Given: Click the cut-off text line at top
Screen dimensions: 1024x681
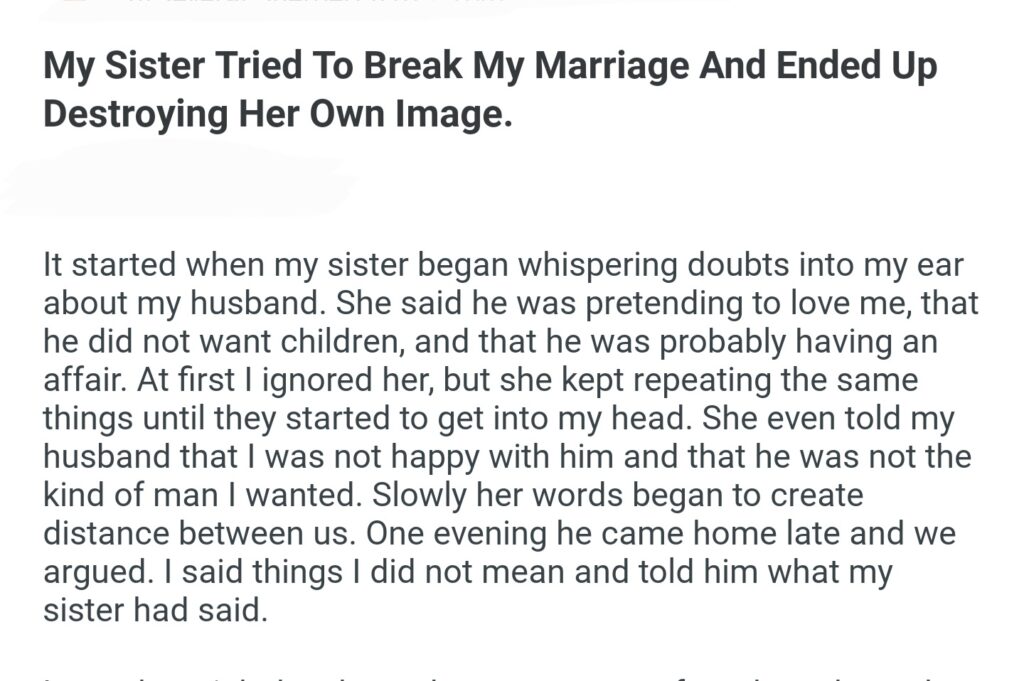Looking at the screenshot, I should pyautogui.click(x=300, y=3).
